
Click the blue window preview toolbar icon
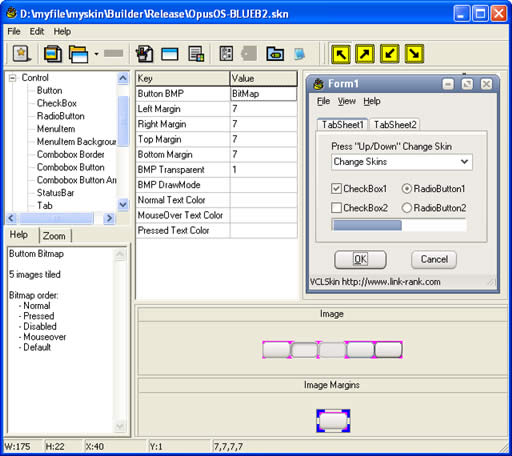tap(170, 54)
